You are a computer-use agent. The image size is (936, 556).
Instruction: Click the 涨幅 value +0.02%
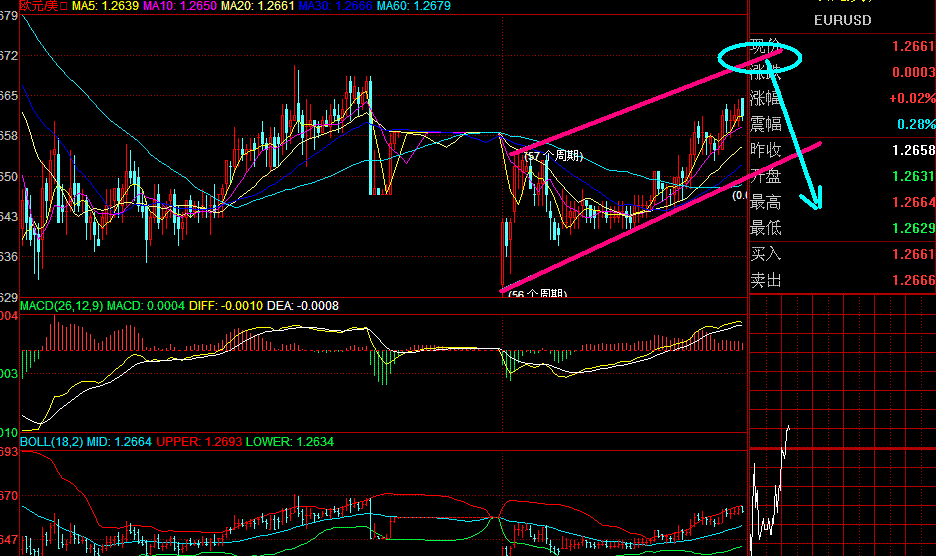coord(912,98)
